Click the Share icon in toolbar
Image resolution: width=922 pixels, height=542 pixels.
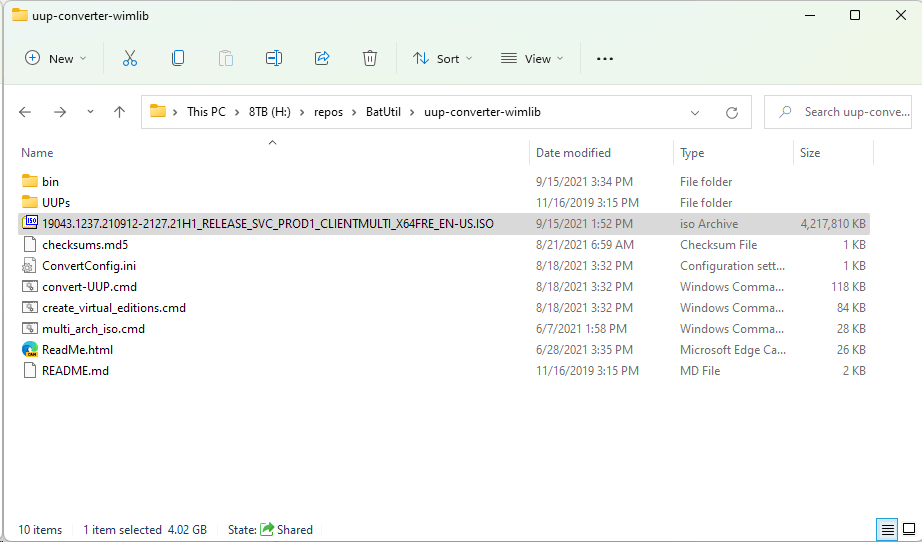[x=322, y=59]
